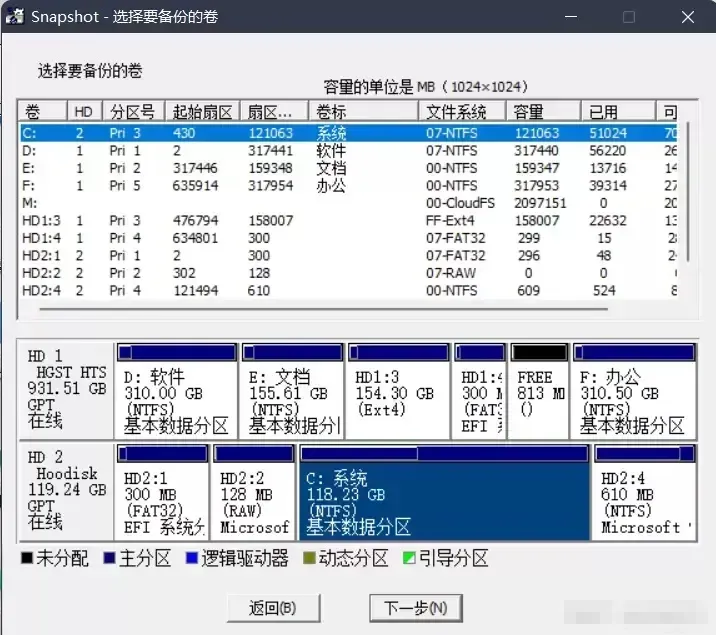716x635 pixels.
Task: Sort by the 文件系统 column header
Action: pos(462,111)
